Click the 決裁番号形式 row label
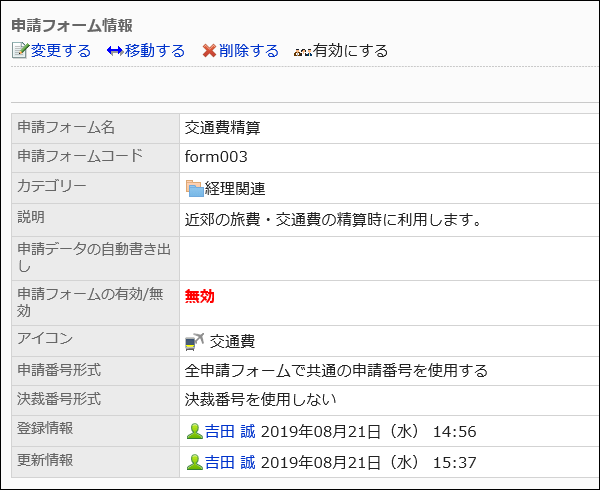Viewport: 600px width, 490px height. click(x=59, y=399)
